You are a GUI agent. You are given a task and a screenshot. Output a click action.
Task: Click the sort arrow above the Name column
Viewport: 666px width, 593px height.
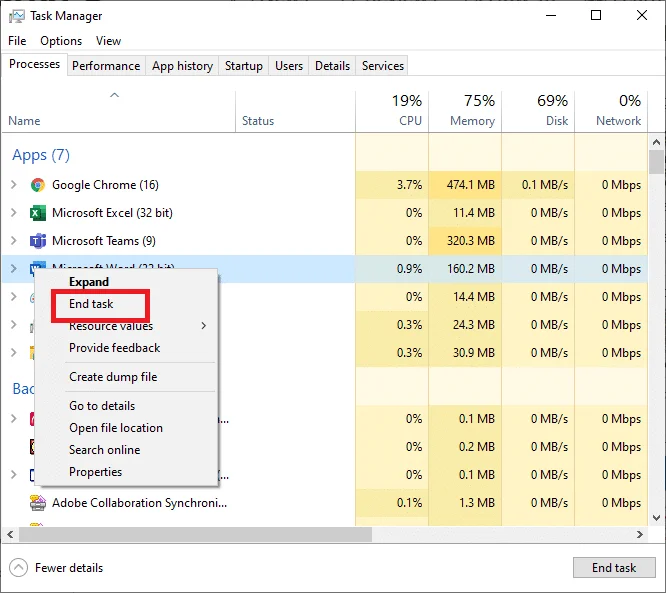(x=114, y=95)
